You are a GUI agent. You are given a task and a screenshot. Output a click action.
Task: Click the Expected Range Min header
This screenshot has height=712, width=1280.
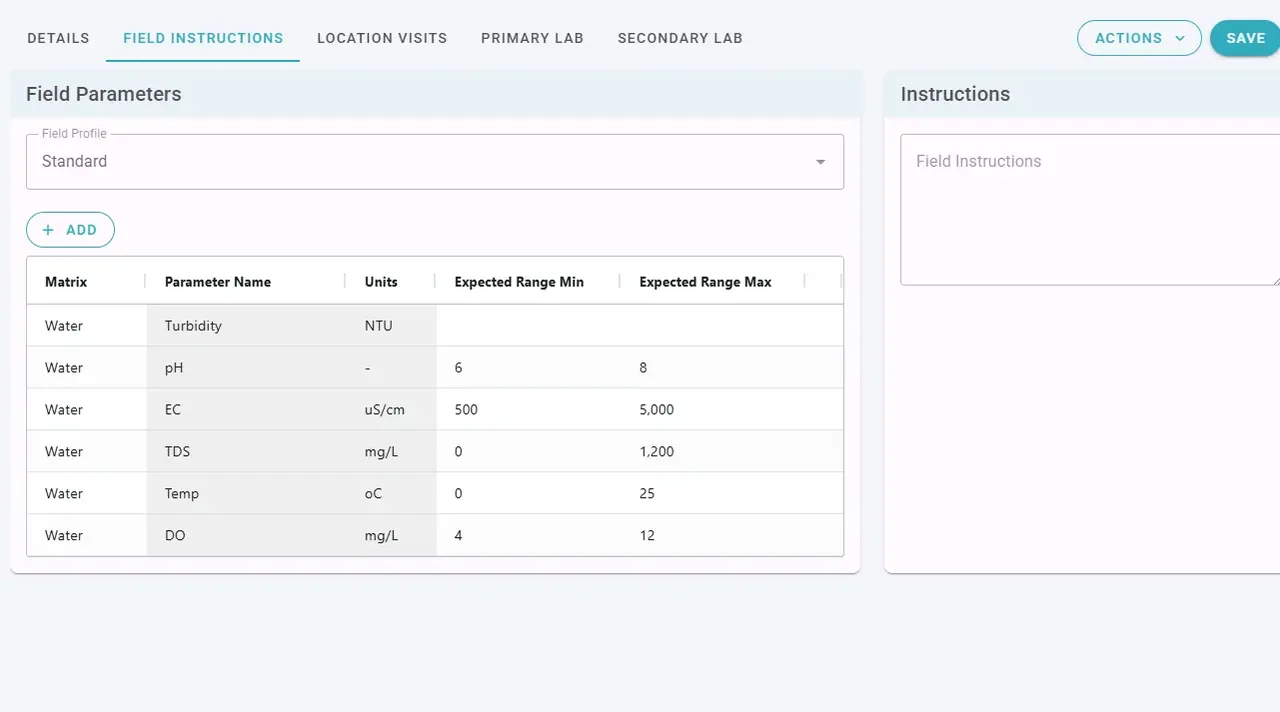(x=519, y=282)
